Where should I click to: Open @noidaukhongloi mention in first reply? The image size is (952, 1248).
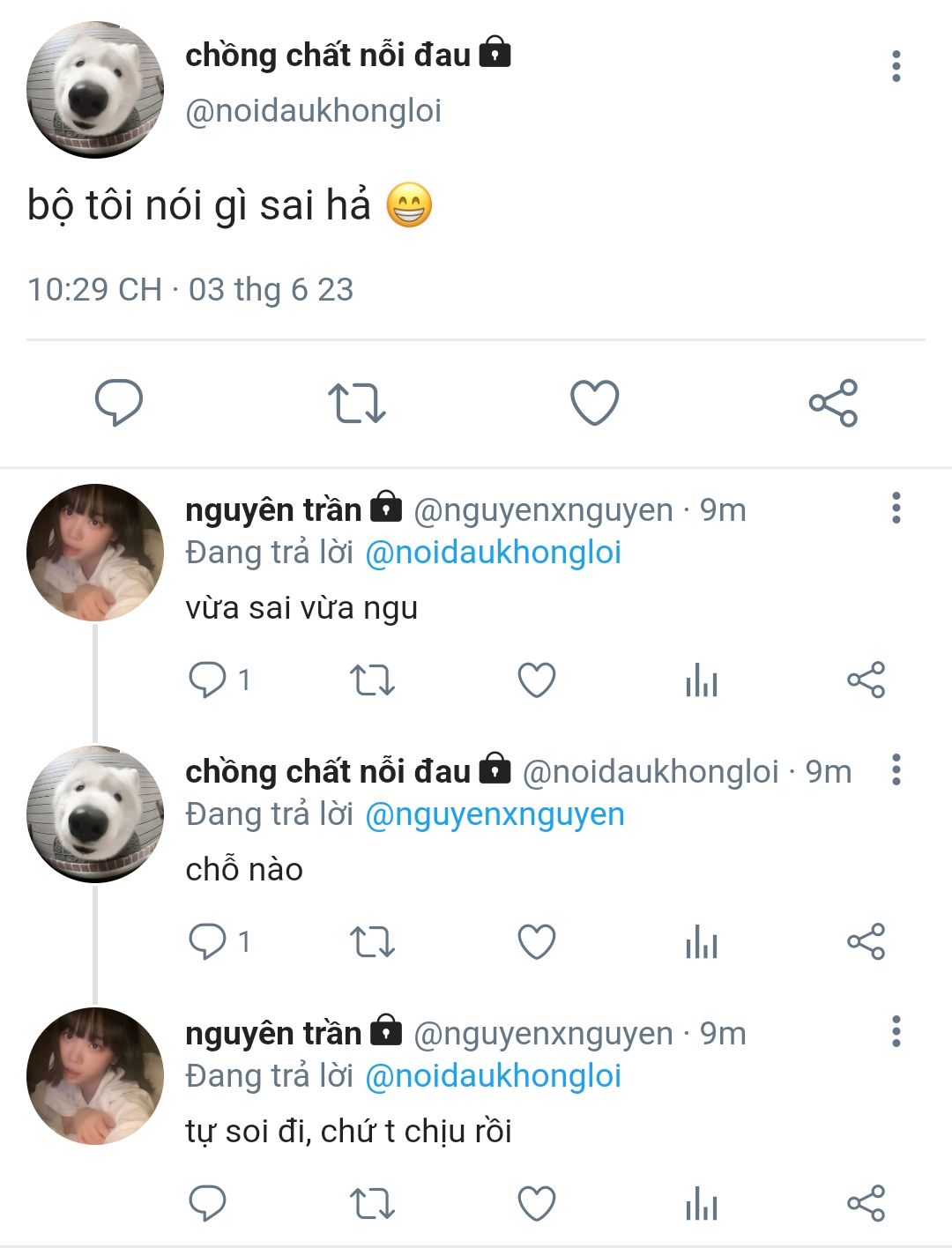click(493, 553)
